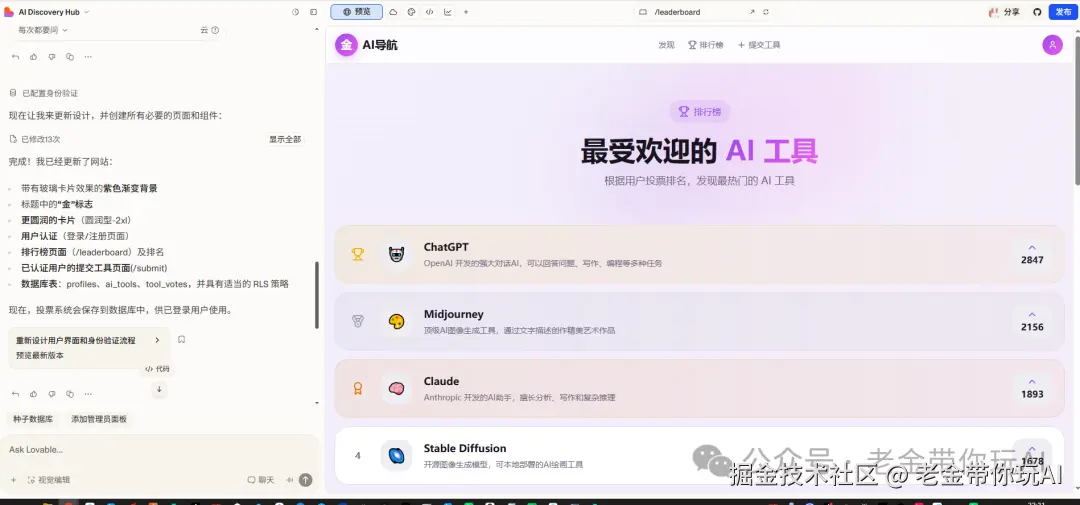Toggle the sidebar panel layout icon
Image resolution: width=1080 pixels, height=505 pixels.
click(313, 12)
